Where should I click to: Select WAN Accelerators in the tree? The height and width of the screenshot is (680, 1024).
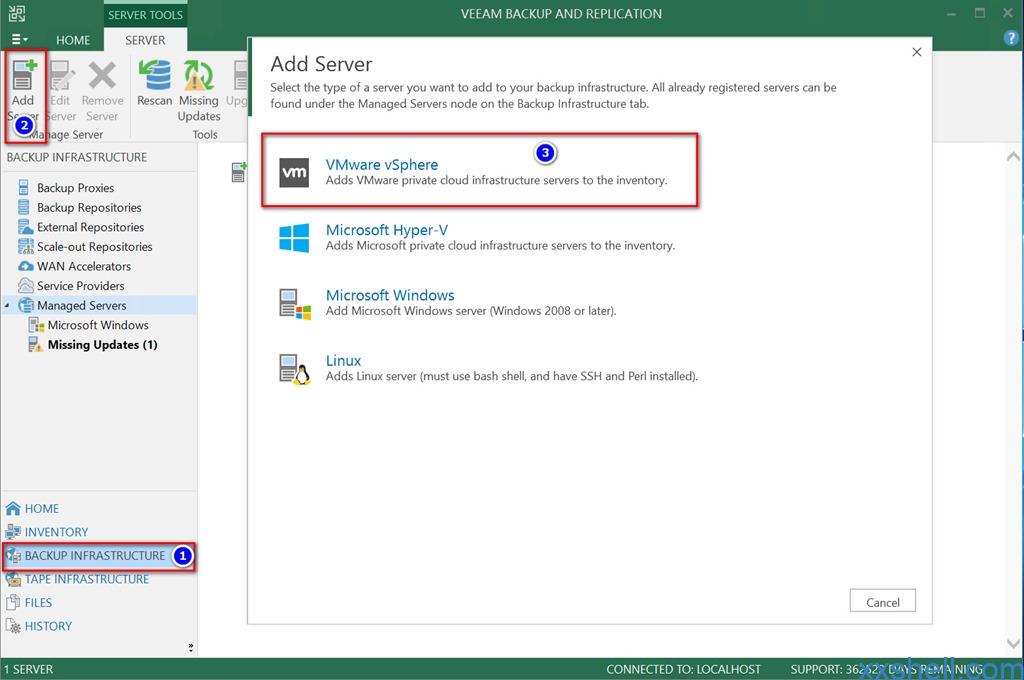click(84, 267)
